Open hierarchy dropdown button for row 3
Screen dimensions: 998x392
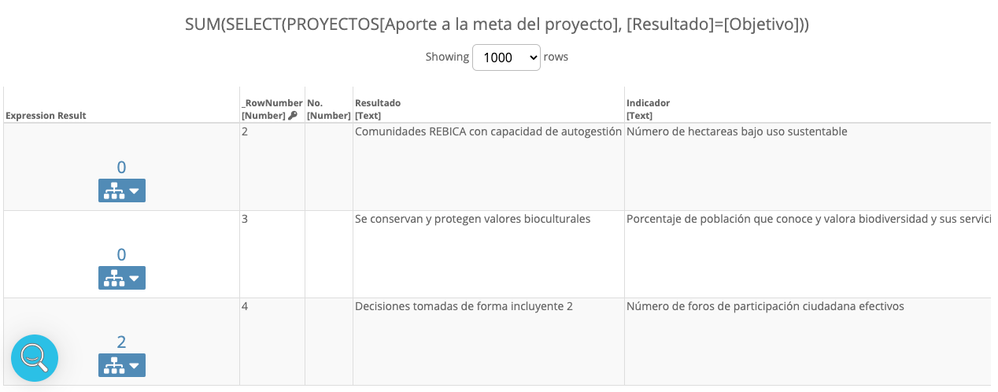click(x=122, y=277)
